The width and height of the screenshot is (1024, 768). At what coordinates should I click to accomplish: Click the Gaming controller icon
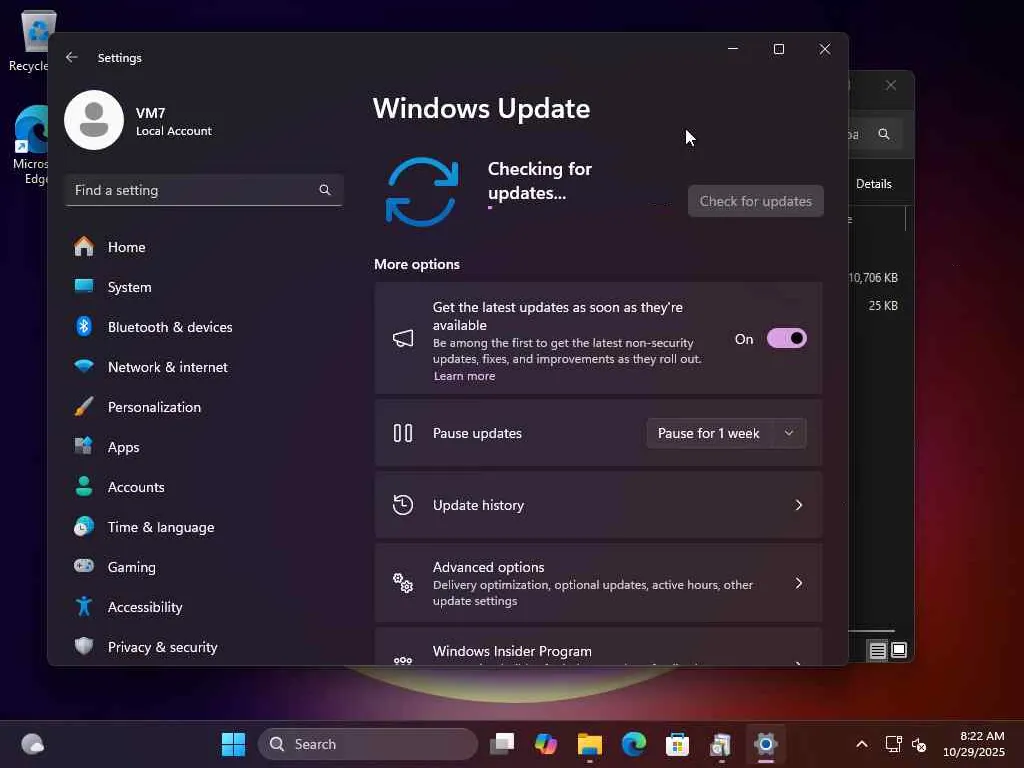[x=84, y=566]
